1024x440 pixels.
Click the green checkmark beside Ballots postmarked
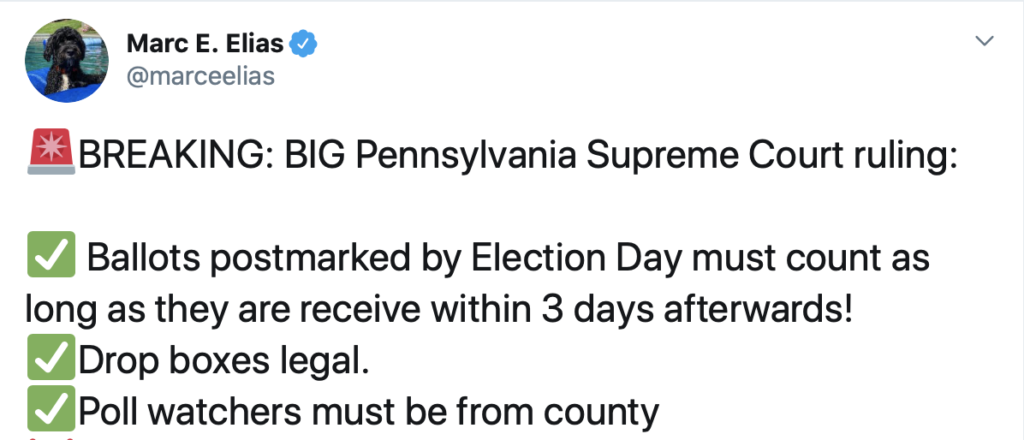click(51, 259)
